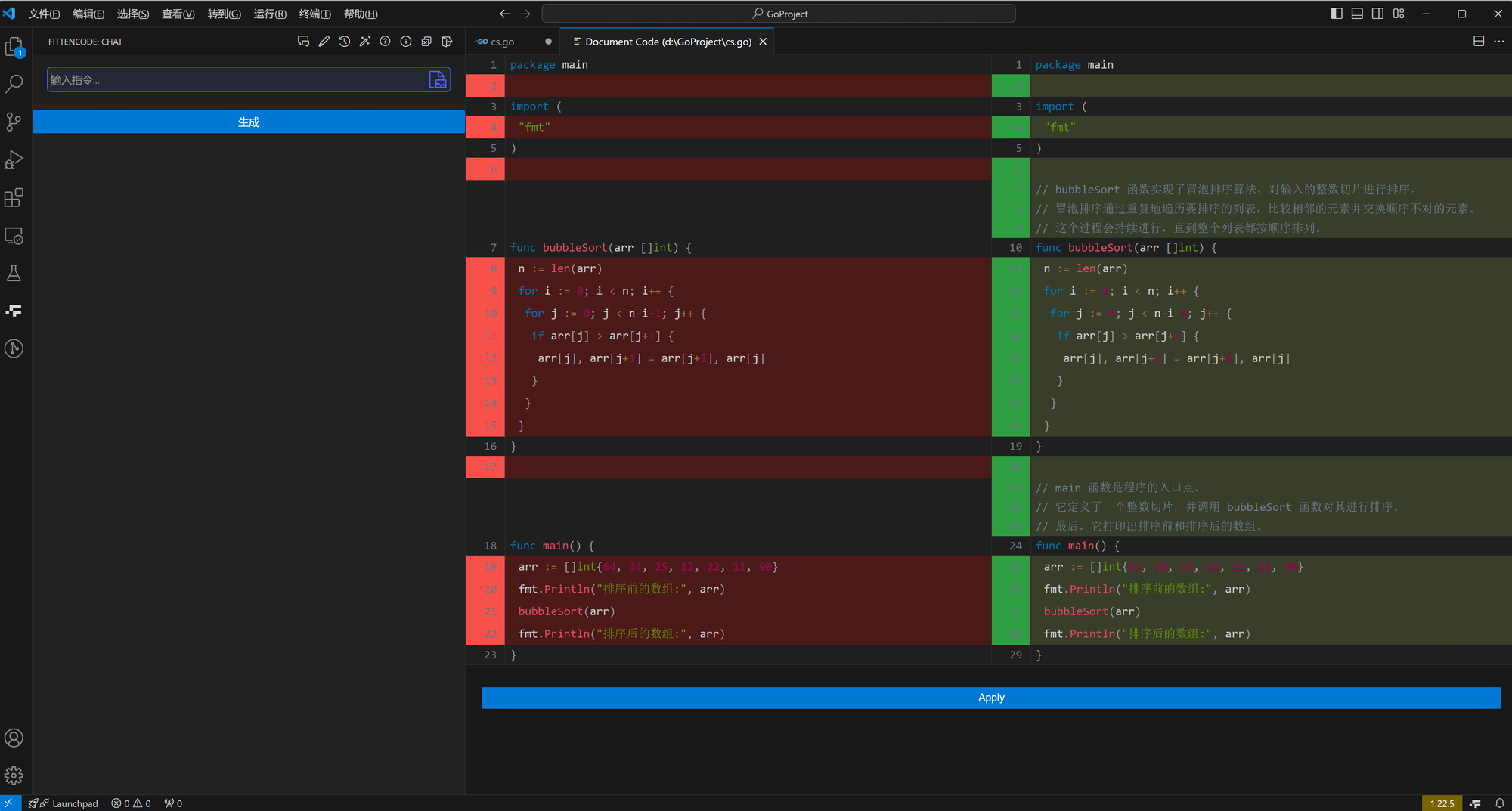
Task: Open the Customize Layout options
Action: (x=1399, y=14)
